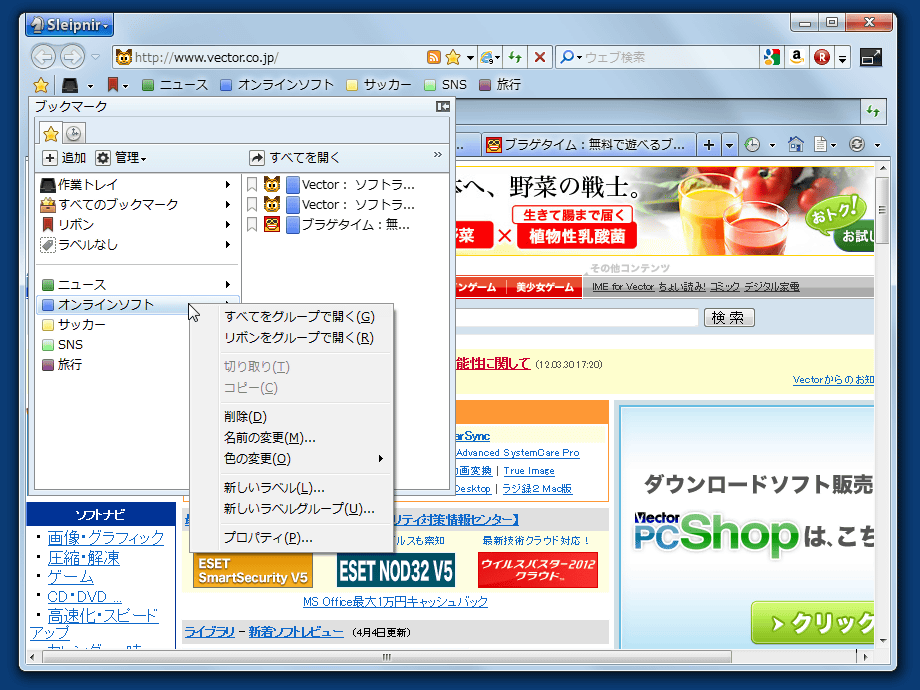Click the green reload arrows icon
This screenshot has width=920, height=690.
tap(515, 57)
